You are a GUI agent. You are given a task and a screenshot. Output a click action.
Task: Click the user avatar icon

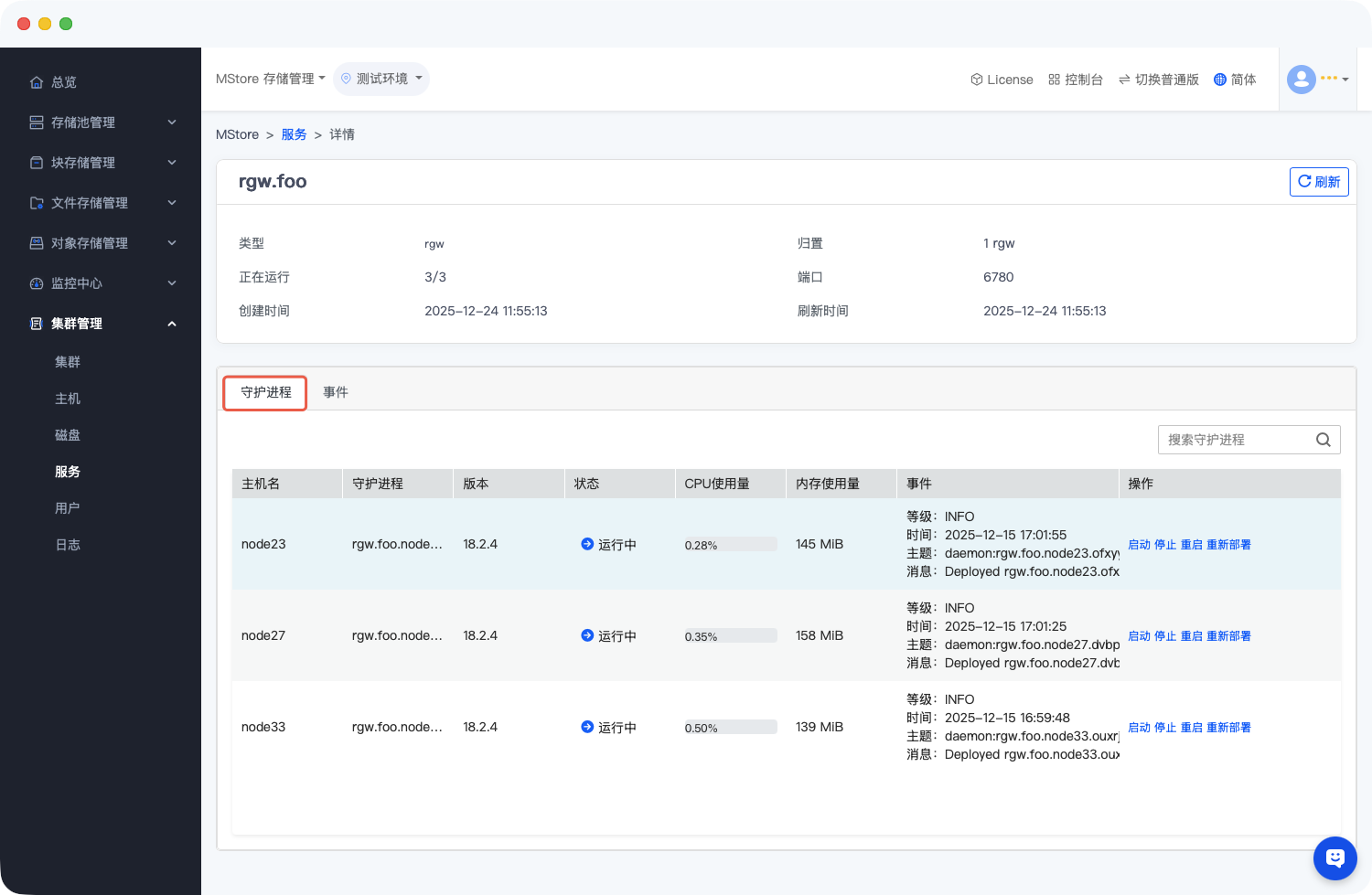click(1301, 80)
